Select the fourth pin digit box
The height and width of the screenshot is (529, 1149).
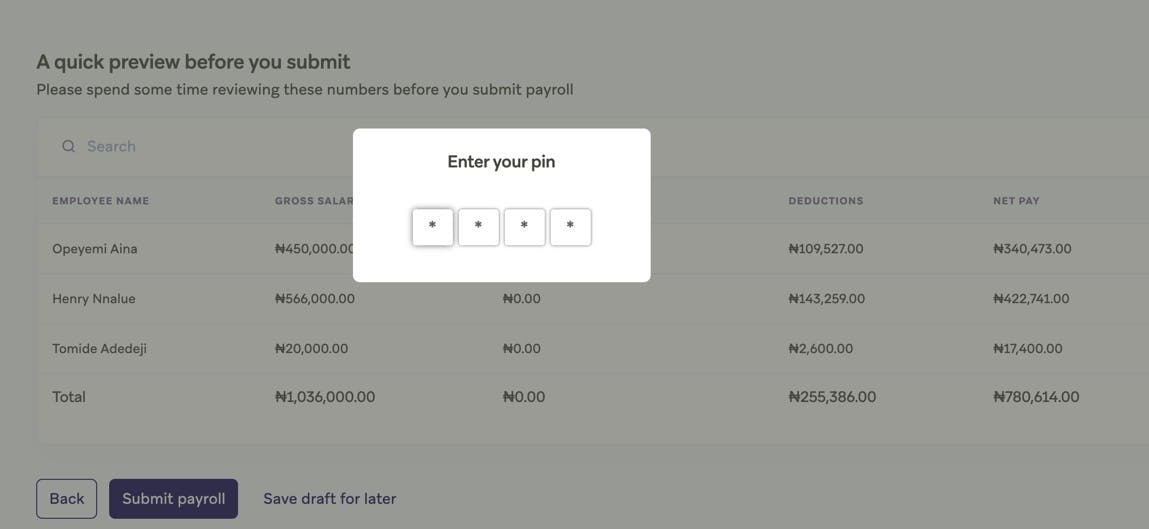coord(571,227)
